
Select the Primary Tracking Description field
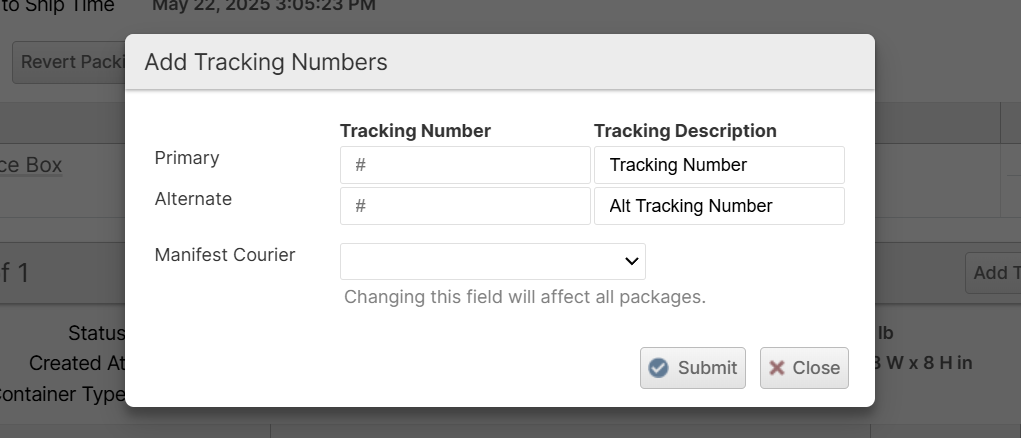pos(719,165)
